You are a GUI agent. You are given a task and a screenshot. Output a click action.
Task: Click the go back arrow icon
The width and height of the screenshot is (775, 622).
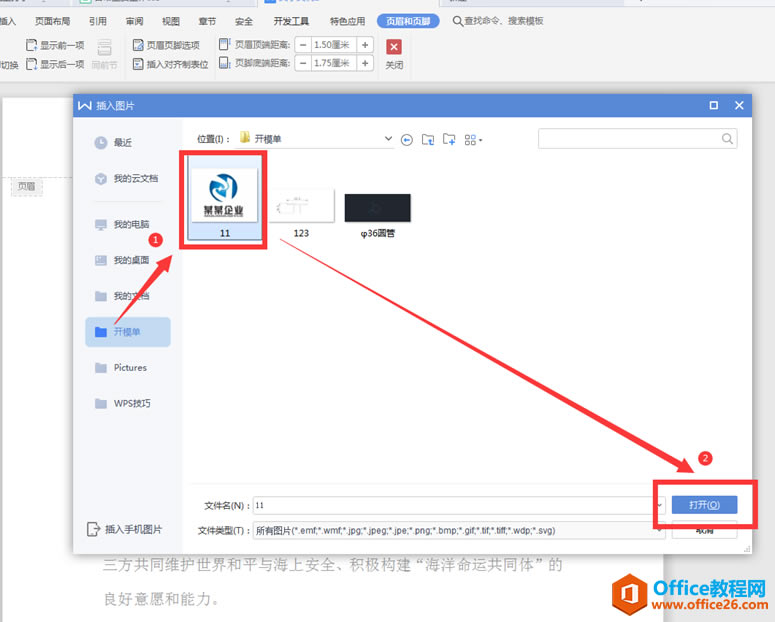(407, 140)
